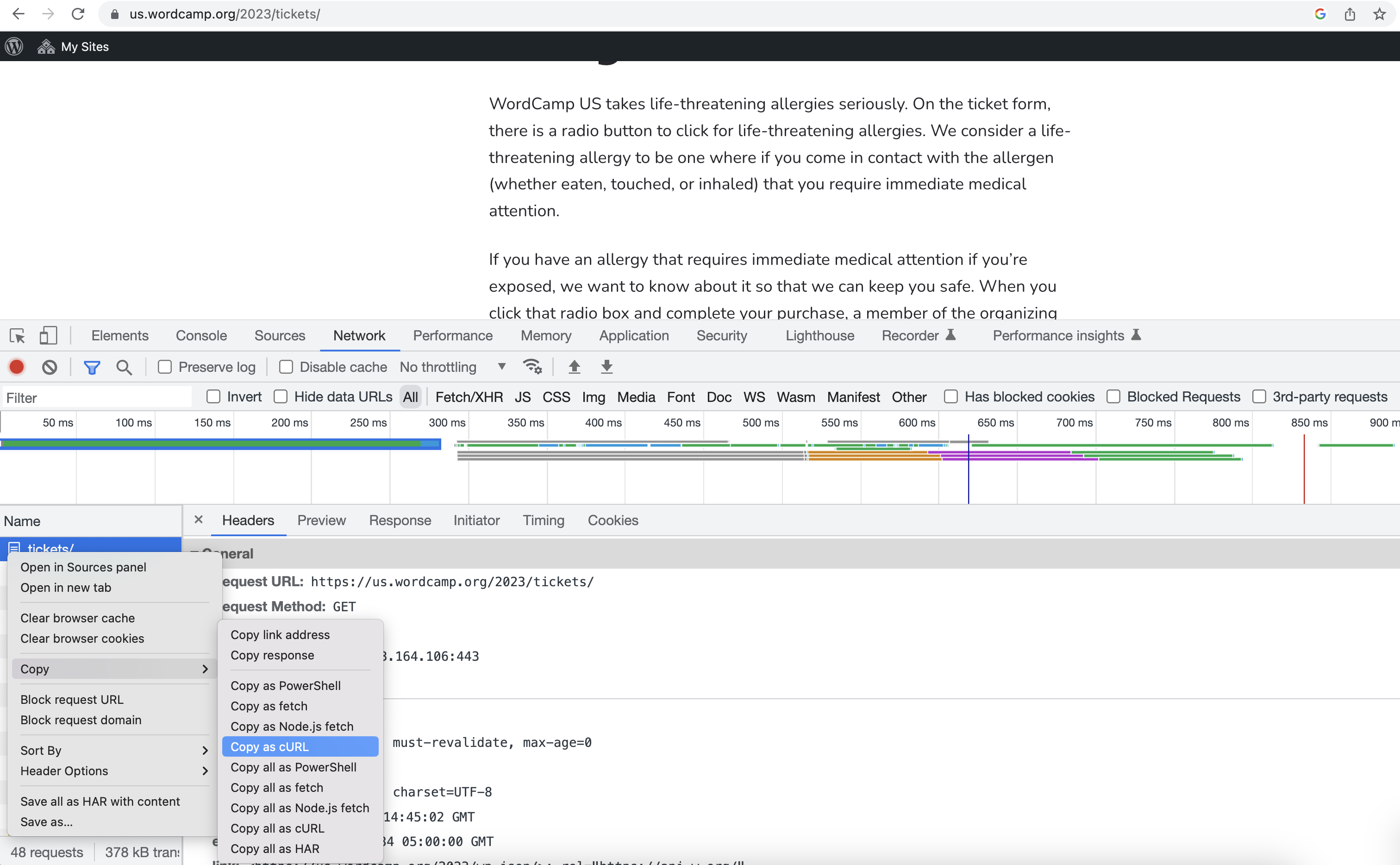Choose Clear browser cache
Screen dimensions: 1400x865
point(114,618)
